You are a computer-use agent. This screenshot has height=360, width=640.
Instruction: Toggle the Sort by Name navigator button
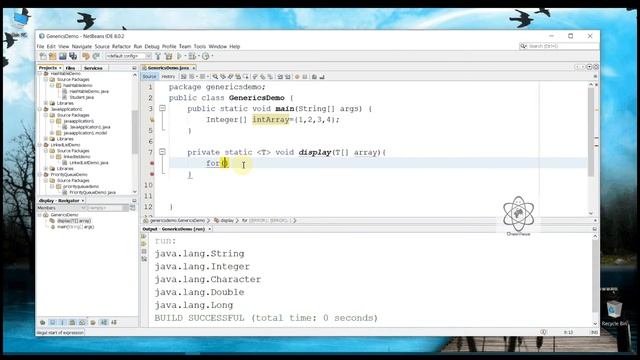point(104,322)
